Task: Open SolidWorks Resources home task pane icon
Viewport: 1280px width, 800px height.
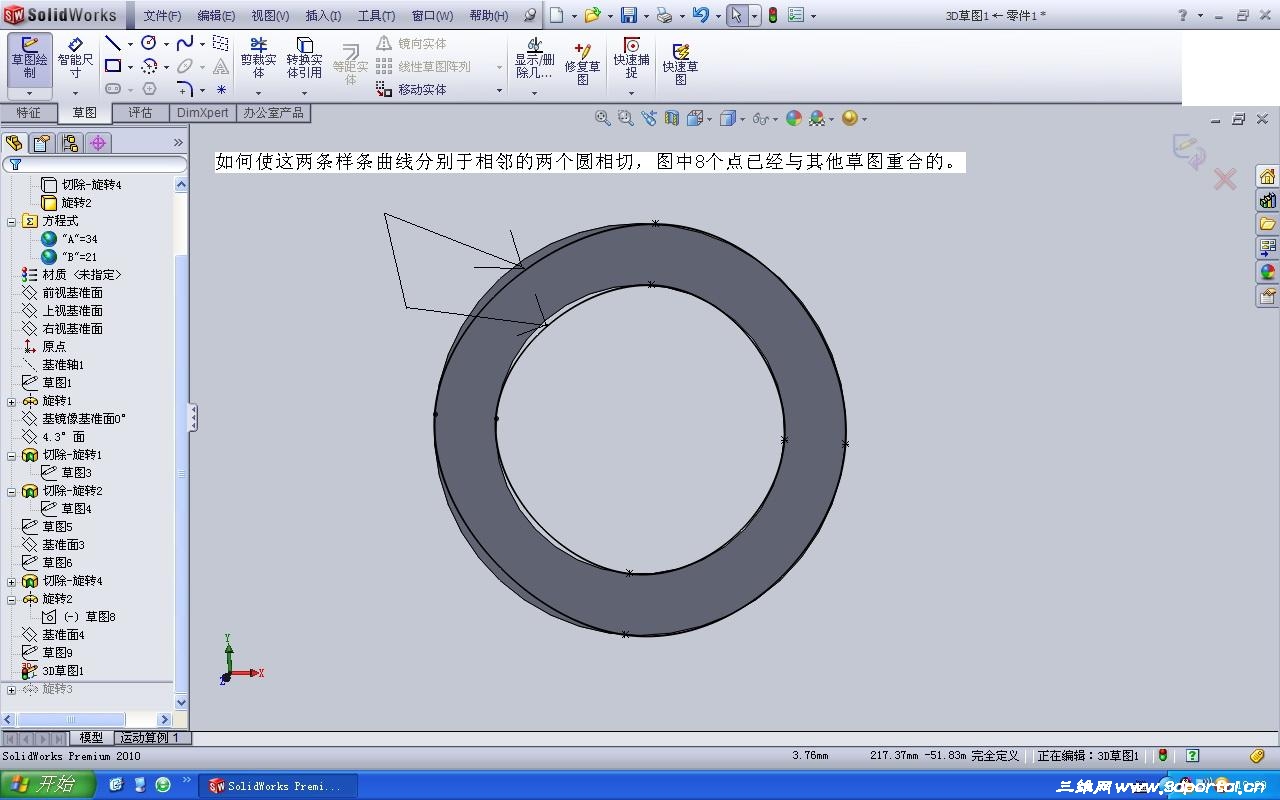Action: pos(1268,176)
